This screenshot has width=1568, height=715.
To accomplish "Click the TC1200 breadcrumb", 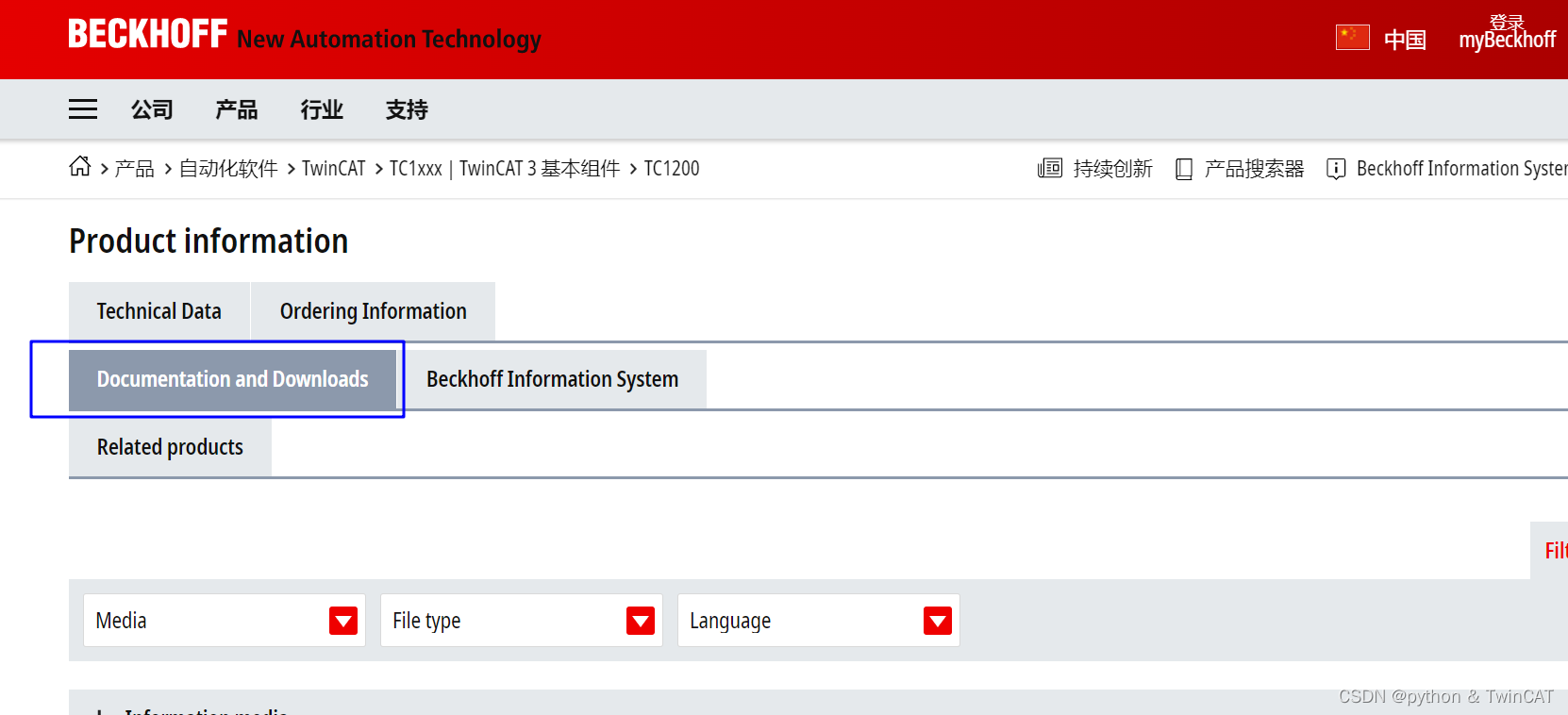I will [x=672, y=169].
